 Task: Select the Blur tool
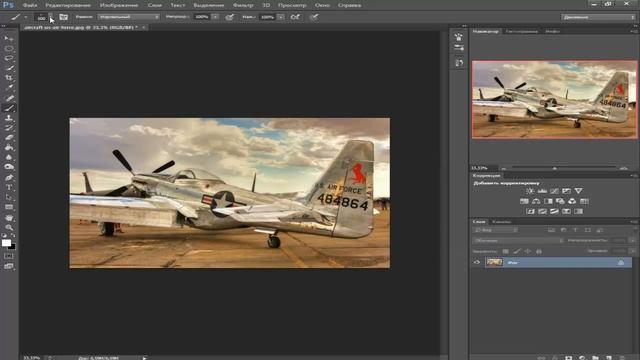tap(9, 158)
